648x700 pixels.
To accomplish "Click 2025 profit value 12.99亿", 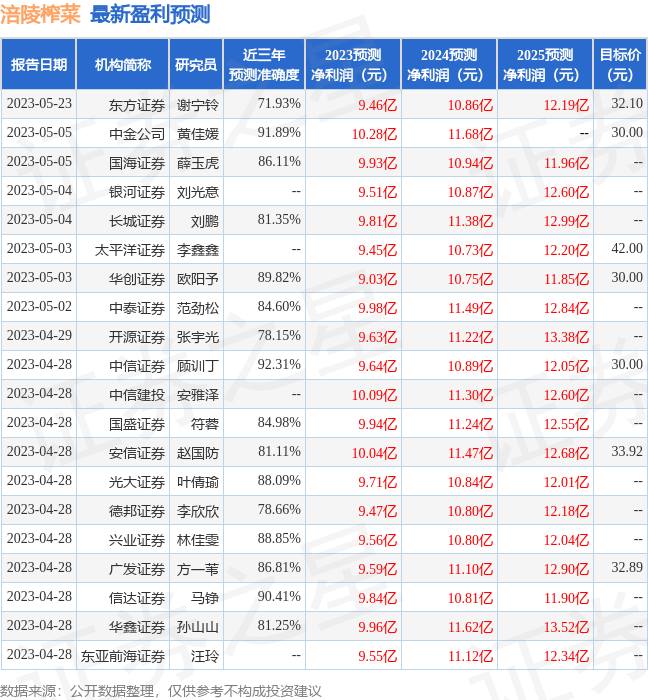I will point(566,221).
